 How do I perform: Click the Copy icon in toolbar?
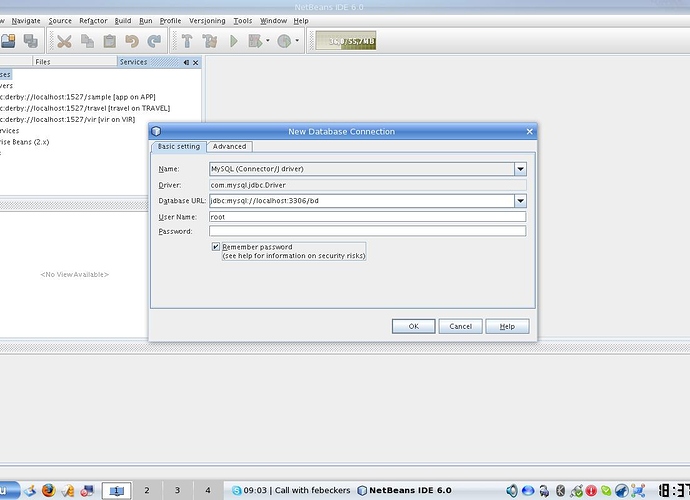[87, 41]
